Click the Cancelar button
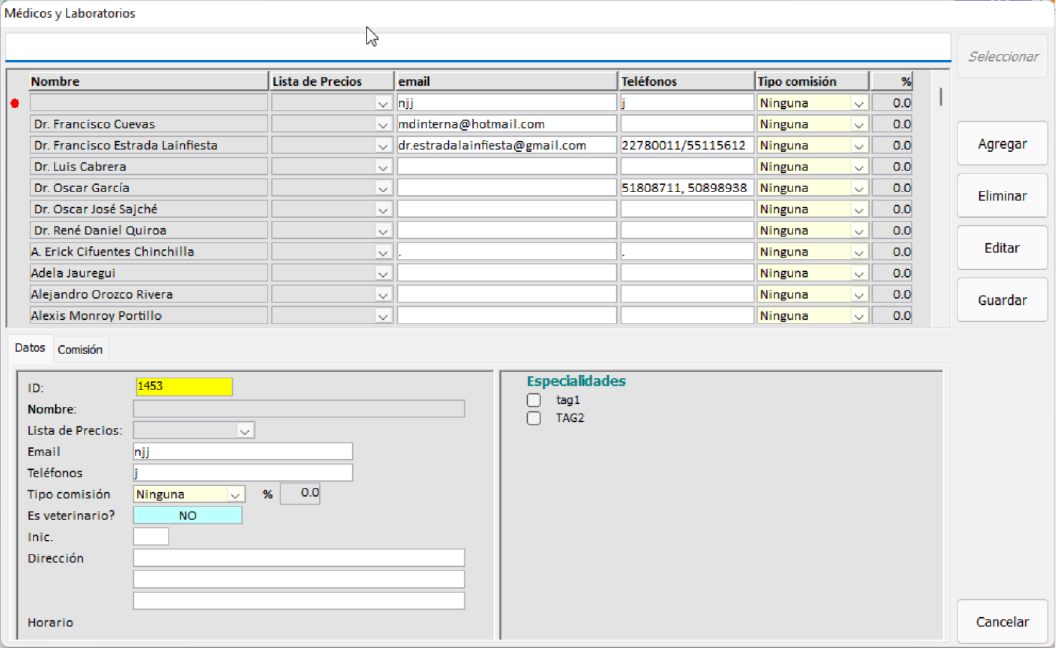 [1002, 622]
